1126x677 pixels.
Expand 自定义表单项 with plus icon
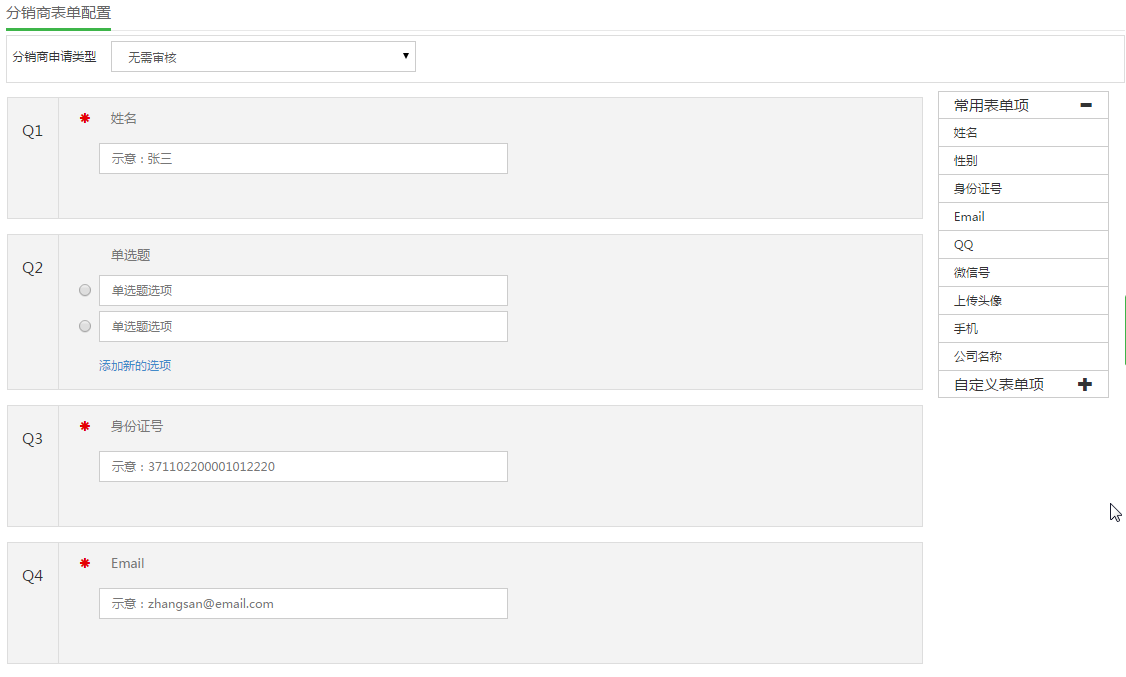[1086, 384]
